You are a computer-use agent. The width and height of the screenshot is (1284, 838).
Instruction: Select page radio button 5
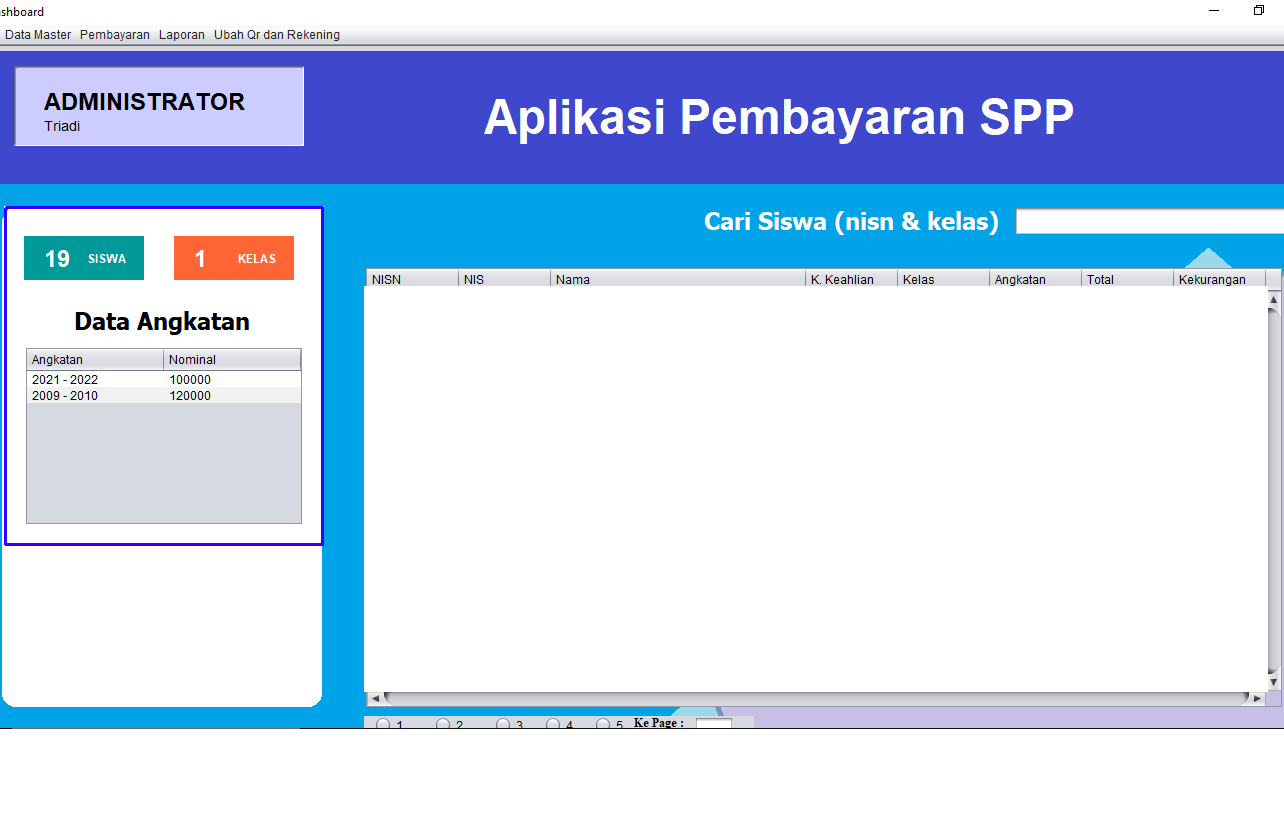coord(602,725)
